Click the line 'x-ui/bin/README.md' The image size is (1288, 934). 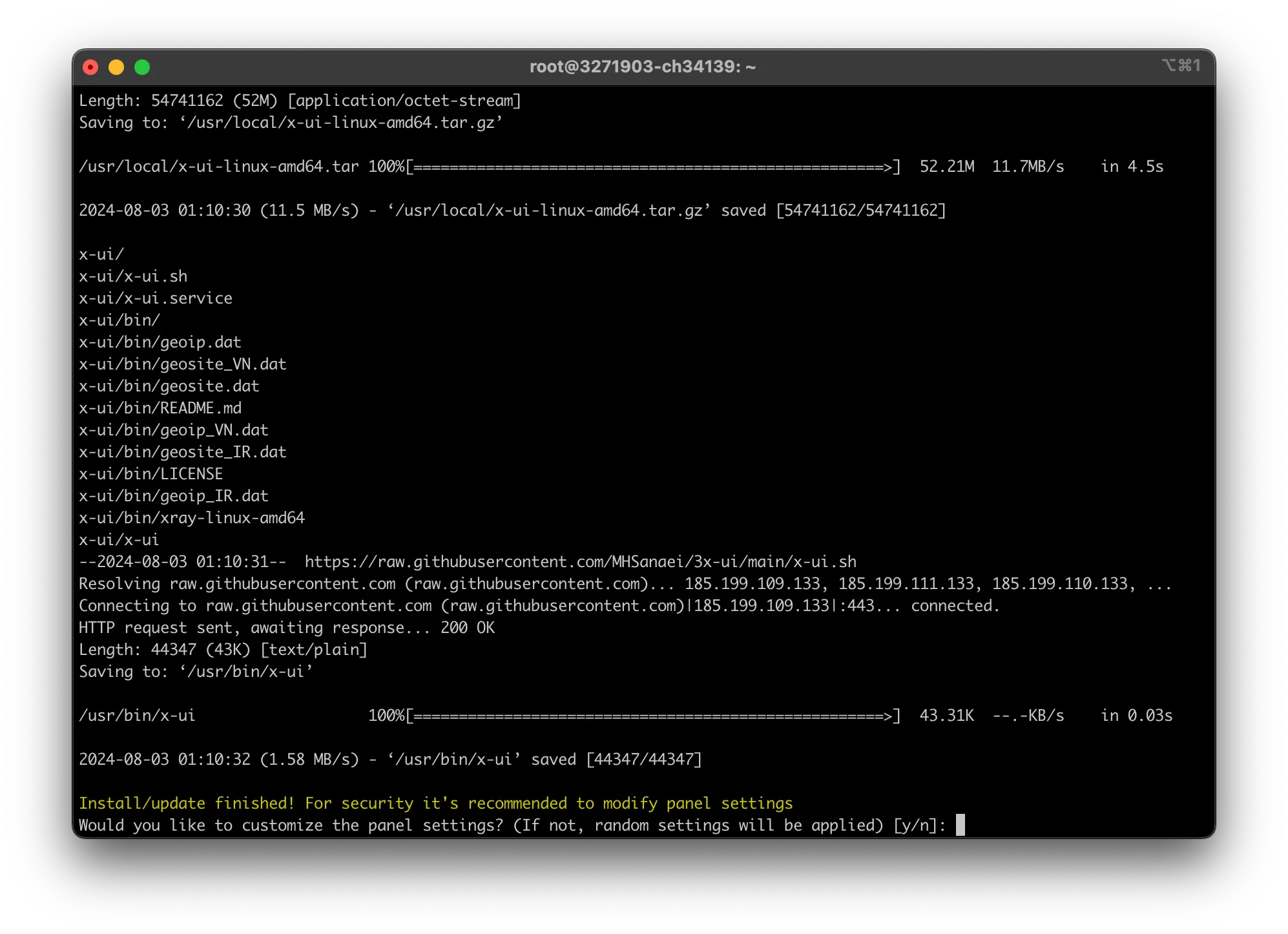[160, 408]
